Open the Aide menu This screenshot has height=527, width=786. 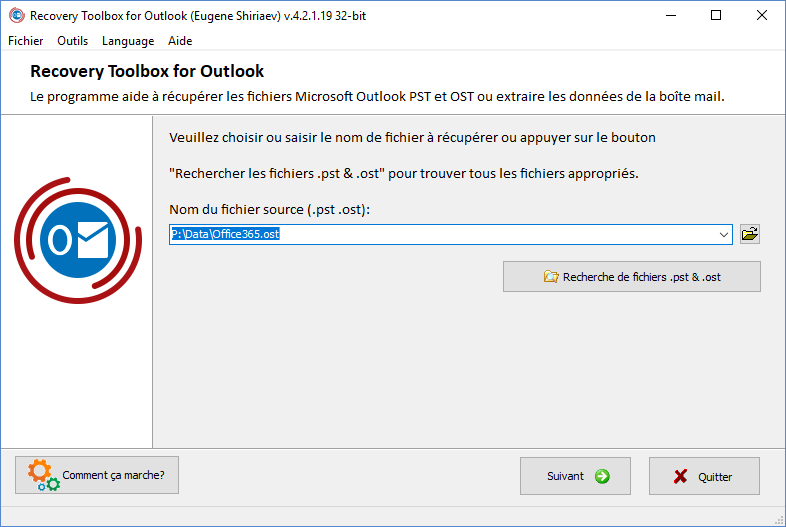pyautogui.click(x=180, y=41)
